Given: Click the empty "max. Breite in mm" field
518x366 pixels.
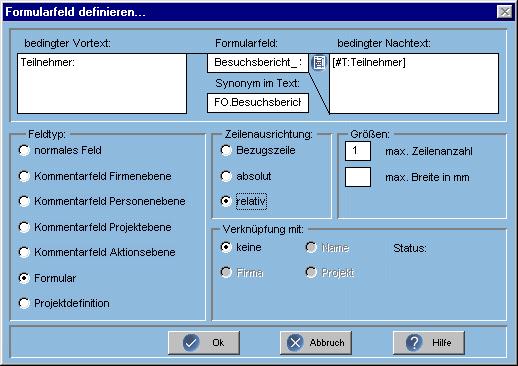Looking at the screenshot, I should tap(358, 177).
